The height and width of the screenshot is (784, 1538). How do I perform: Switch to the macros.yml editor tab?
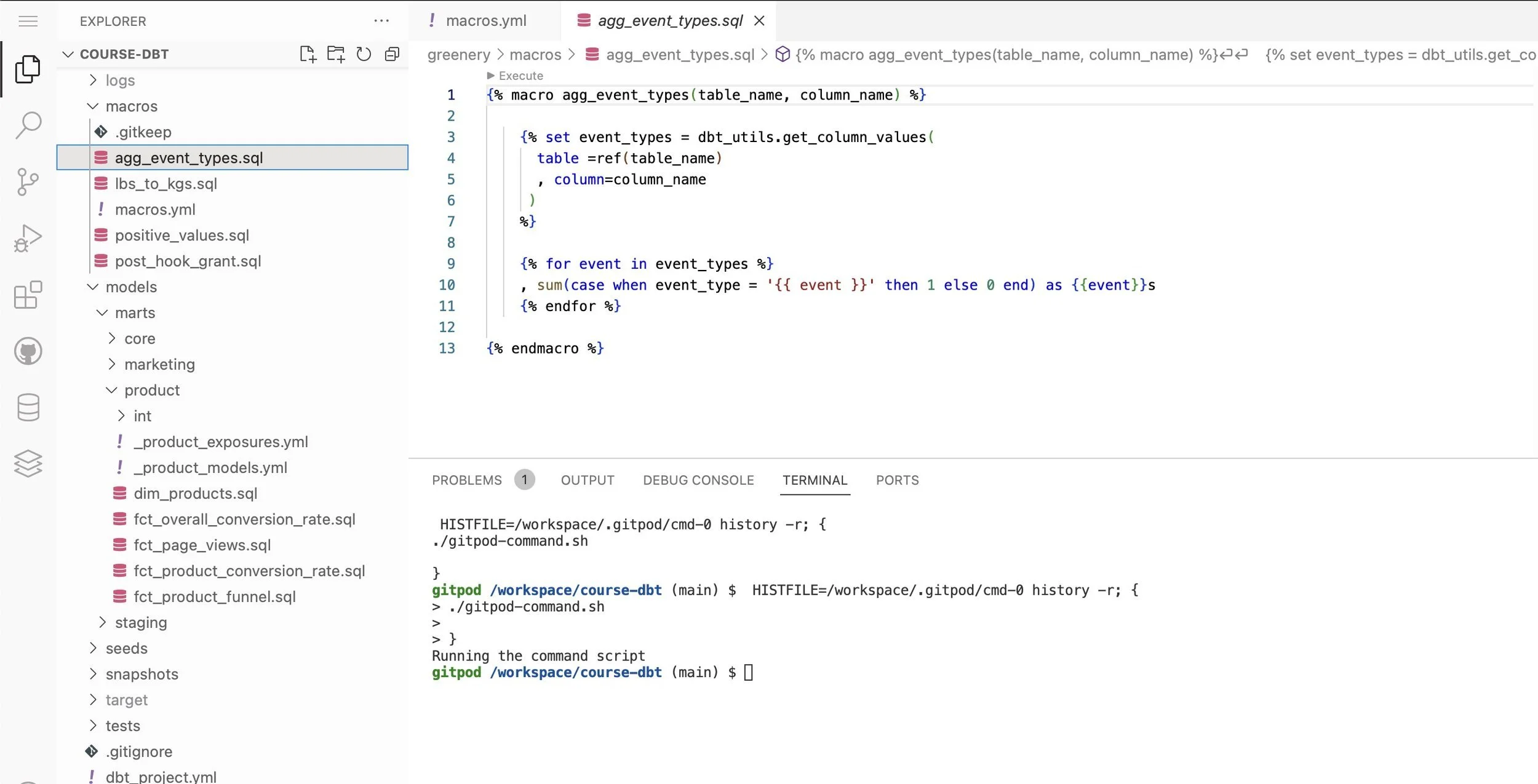click(485, 21)
